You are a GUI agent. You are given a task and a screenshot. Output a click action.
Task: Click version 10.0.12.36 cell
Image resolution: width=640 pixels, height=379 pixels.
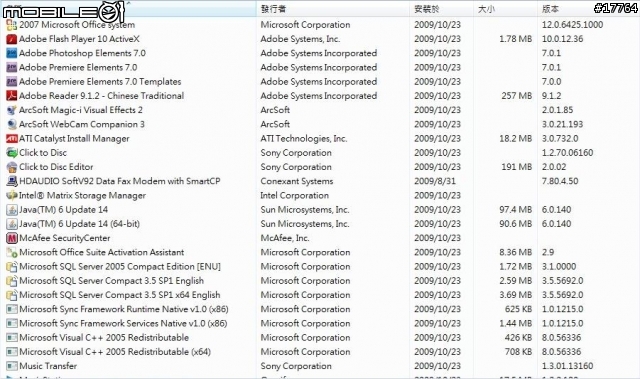[x=562, y=39]
